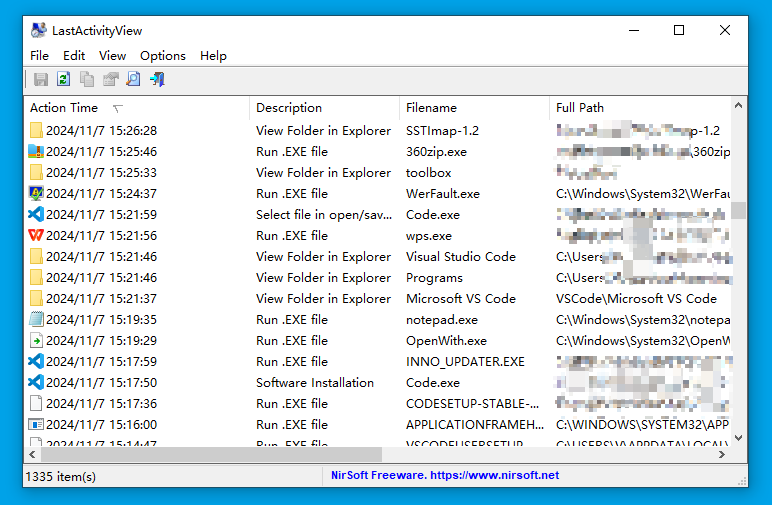Sort by the Description column header
The width and height of the screenshot is (772, 505).
click(325, 108)
